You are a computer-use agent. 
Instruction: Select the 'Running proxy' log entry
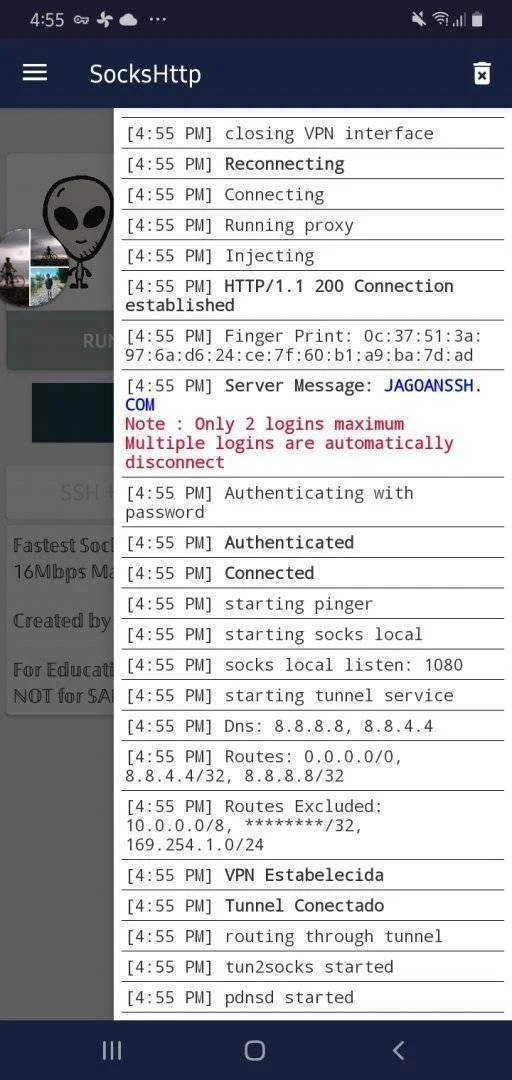(x=313, y=225)
